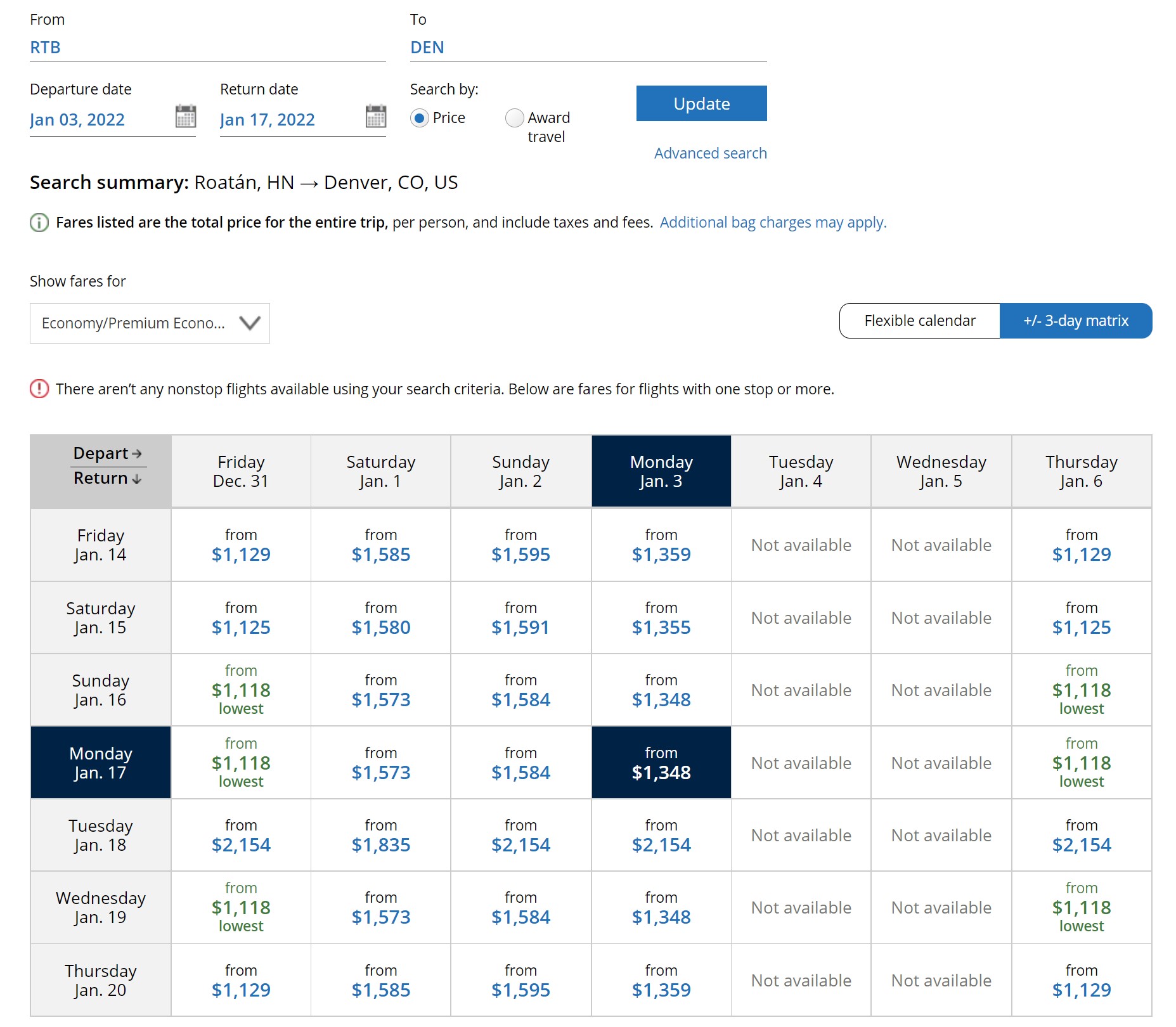Open the Advanced search link
Screen dimensions: 1176x1027
tap(710, 153)
